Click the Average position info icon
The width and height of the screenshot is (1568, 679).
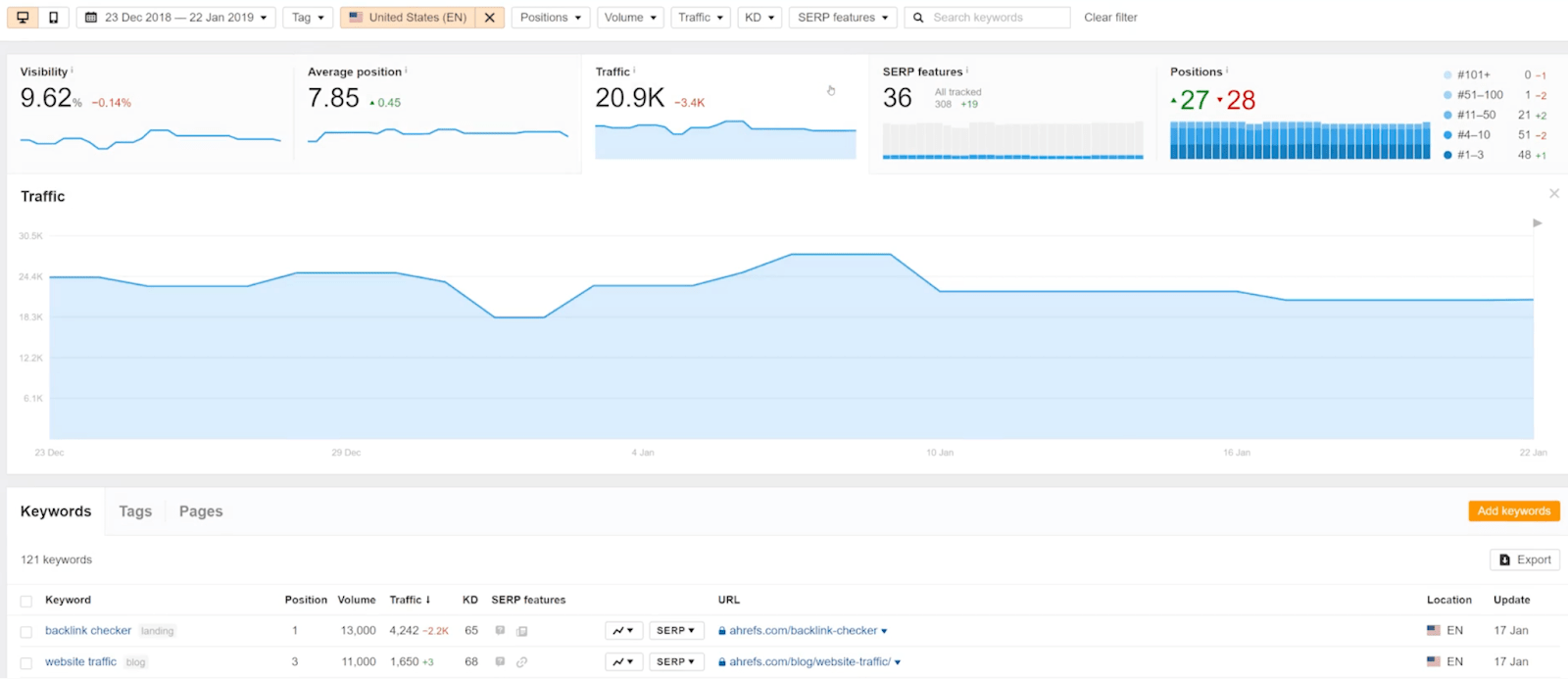point(406,71)
